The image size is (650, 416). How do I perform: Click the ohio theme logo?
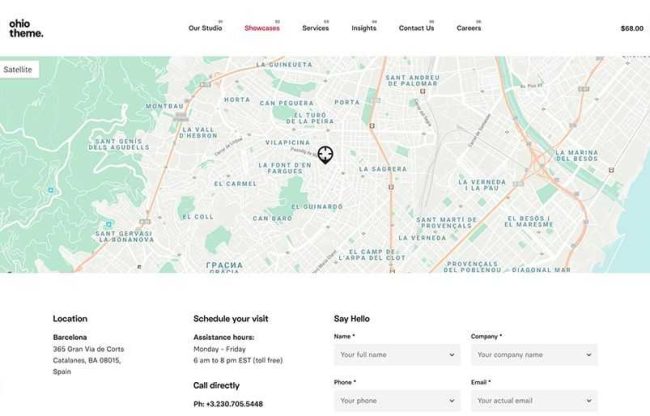click(x=26, y=28)
